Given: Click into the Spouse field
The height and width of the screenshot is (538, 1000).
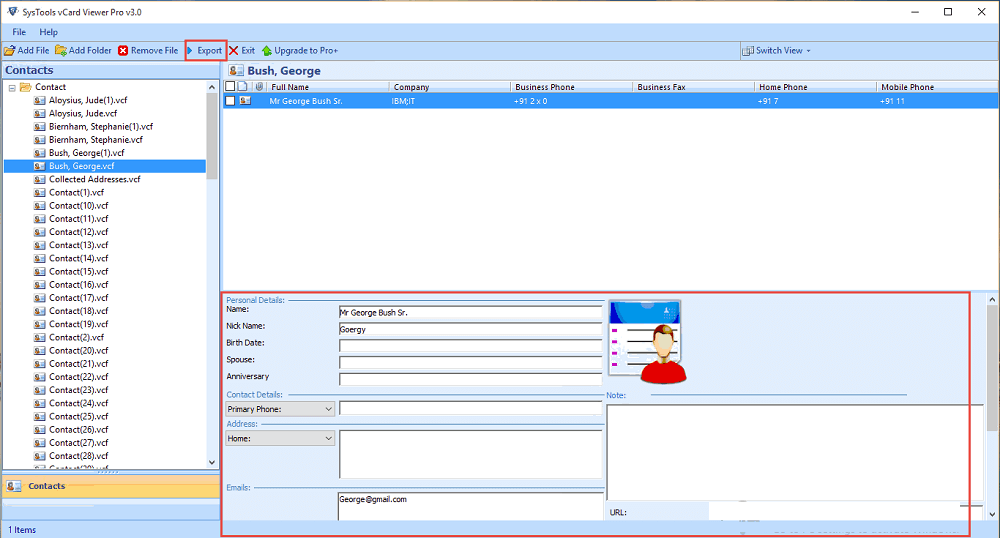Looking at the screenshot, I should point(471,363).
